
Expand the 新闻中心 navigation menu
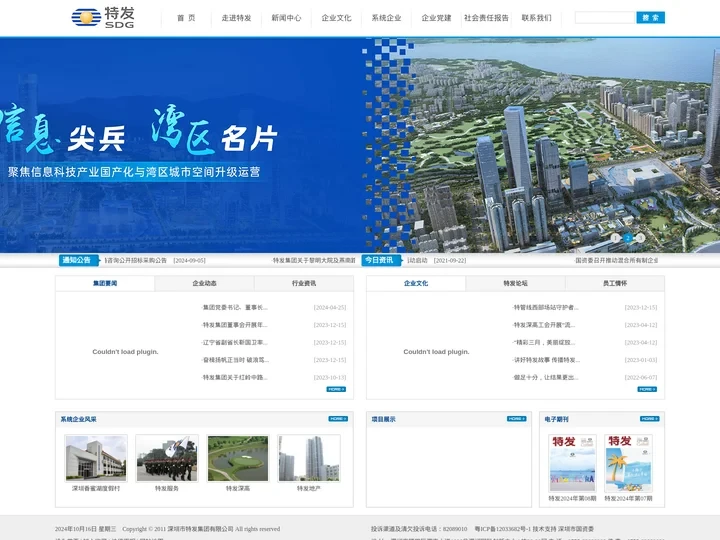coord(286,18)
